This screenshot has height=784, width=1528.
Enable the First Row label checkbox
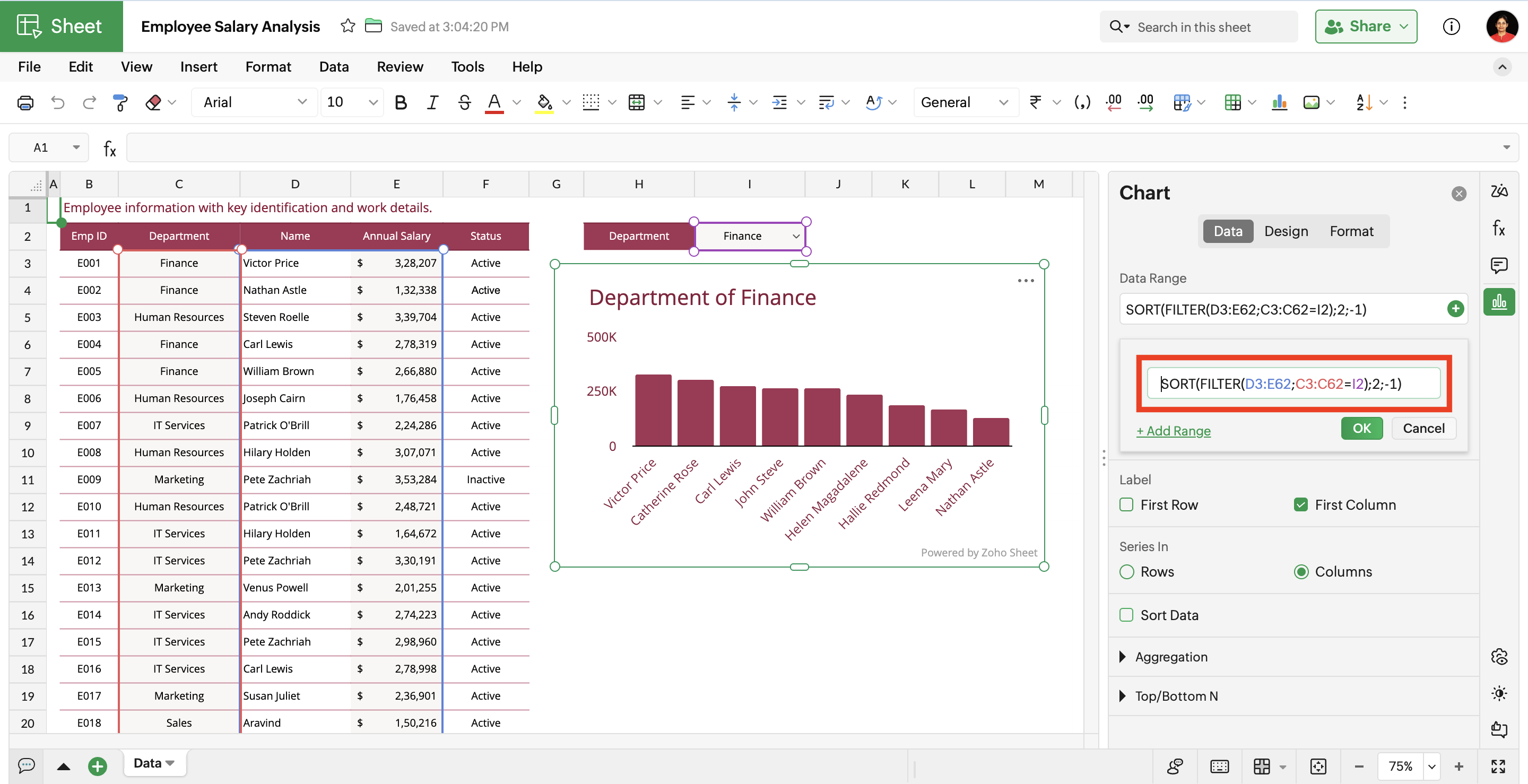click(x=1126, y=504)
